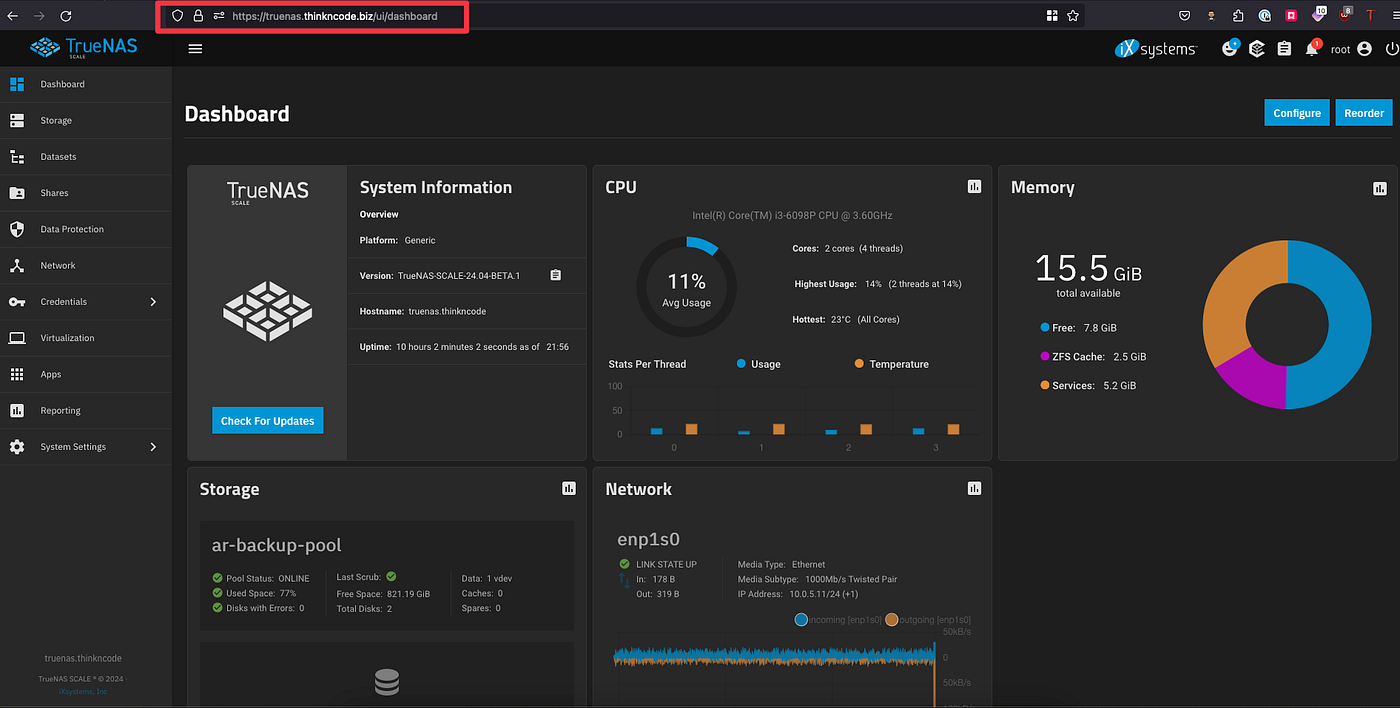Viewport: 1400px width, 708px height.
Task: Click the Apps grid icon in sidebar
Action: [x=17, y=374]
